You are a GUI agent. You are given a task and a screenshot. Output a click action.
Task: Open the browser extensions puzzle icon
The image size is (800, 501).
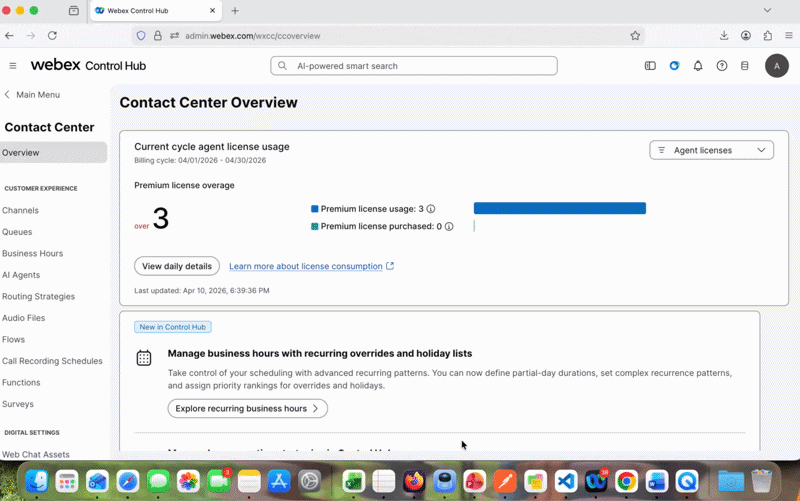(767, 36)
